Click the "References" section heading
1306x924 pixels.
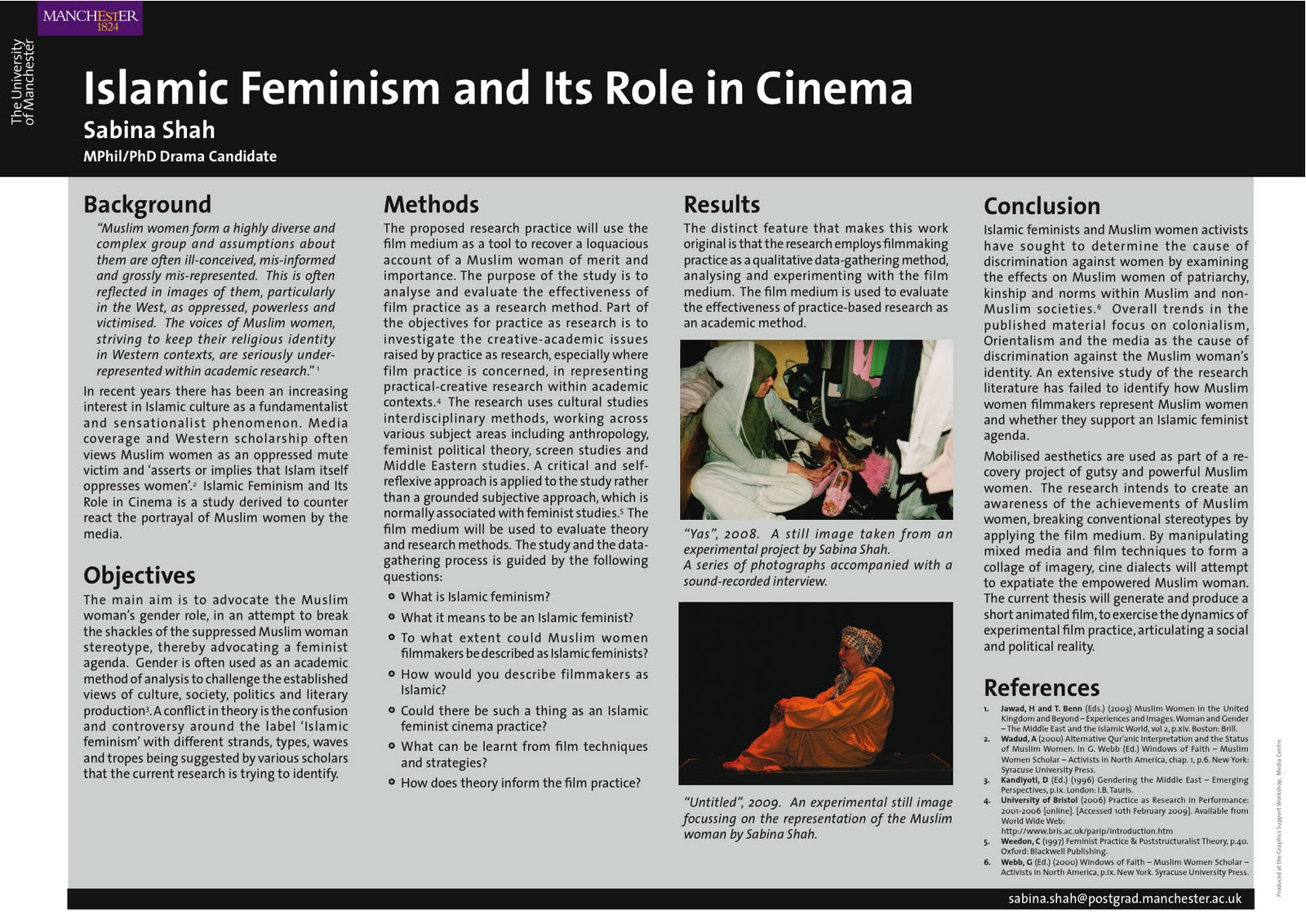1042,687
